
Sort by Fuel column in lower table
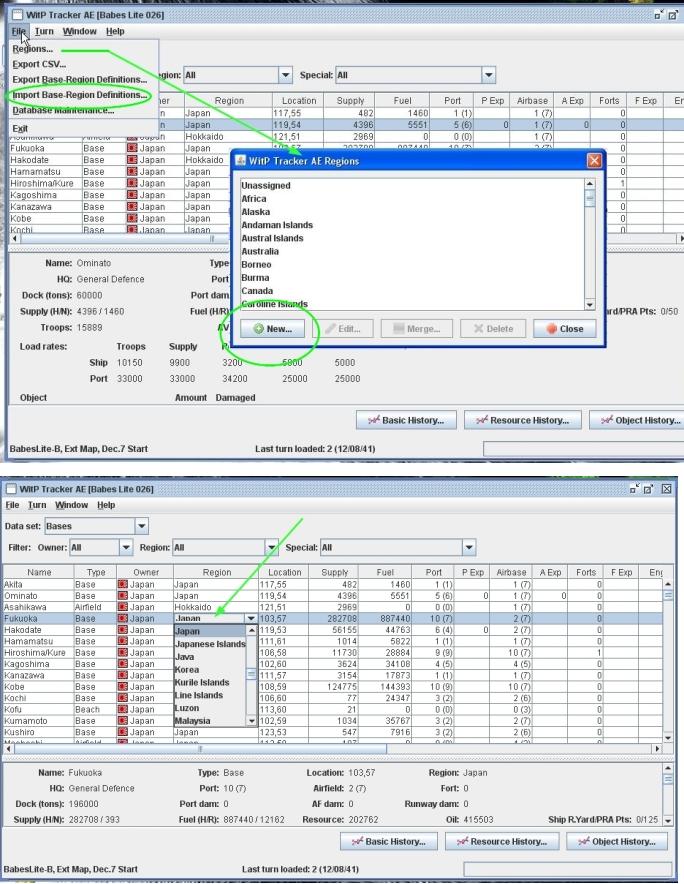click(385, 572)
